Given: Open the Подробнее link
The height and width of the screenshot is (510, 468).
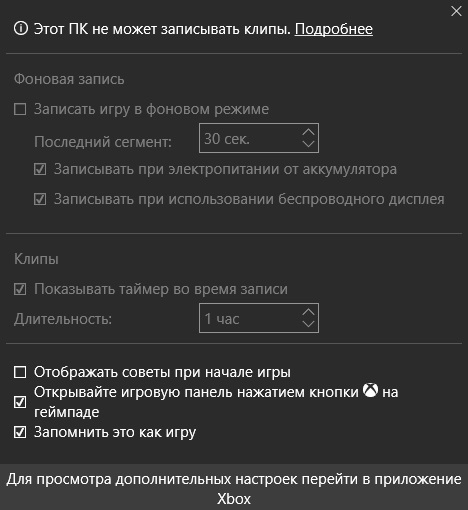Looking at the screenshot, I should coord(334,29).
